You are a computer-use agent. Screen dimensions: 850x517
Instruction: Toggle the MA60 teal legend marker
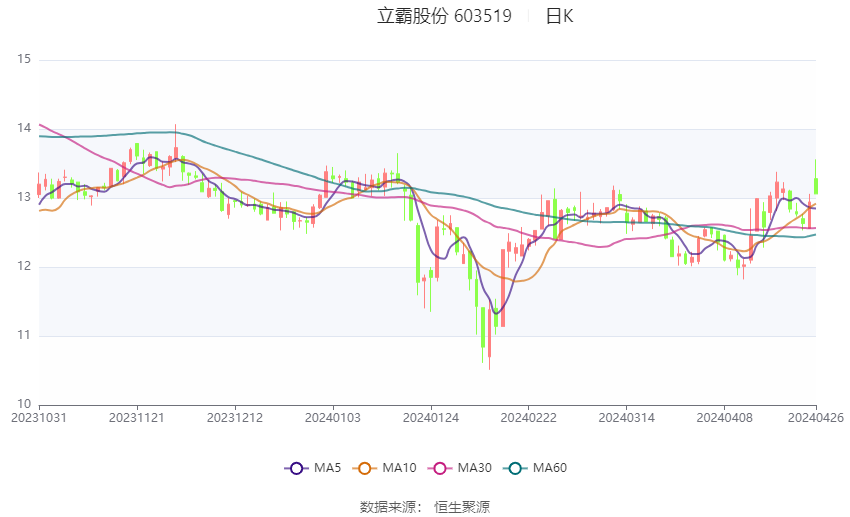[x=515, y=468]
